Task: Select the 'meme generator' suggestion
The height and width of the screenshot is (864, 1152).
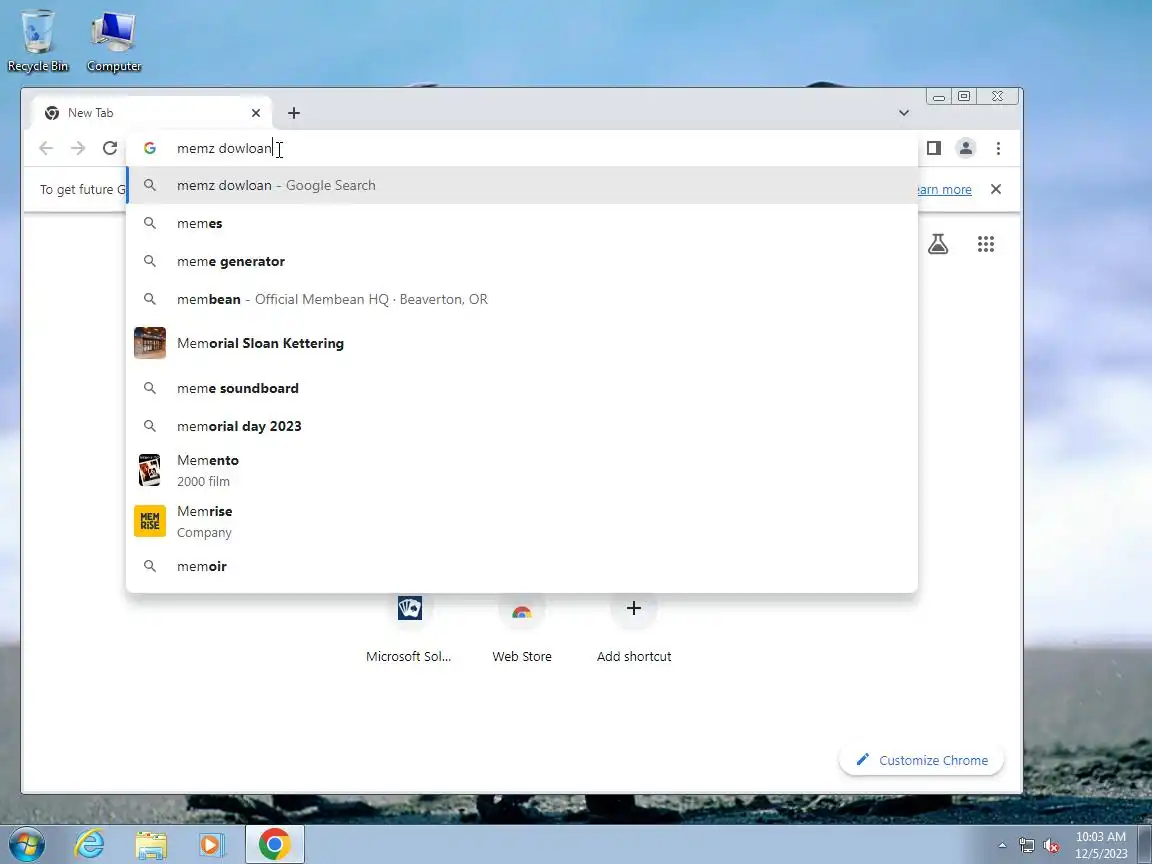Action: click(x=522, y=262)
